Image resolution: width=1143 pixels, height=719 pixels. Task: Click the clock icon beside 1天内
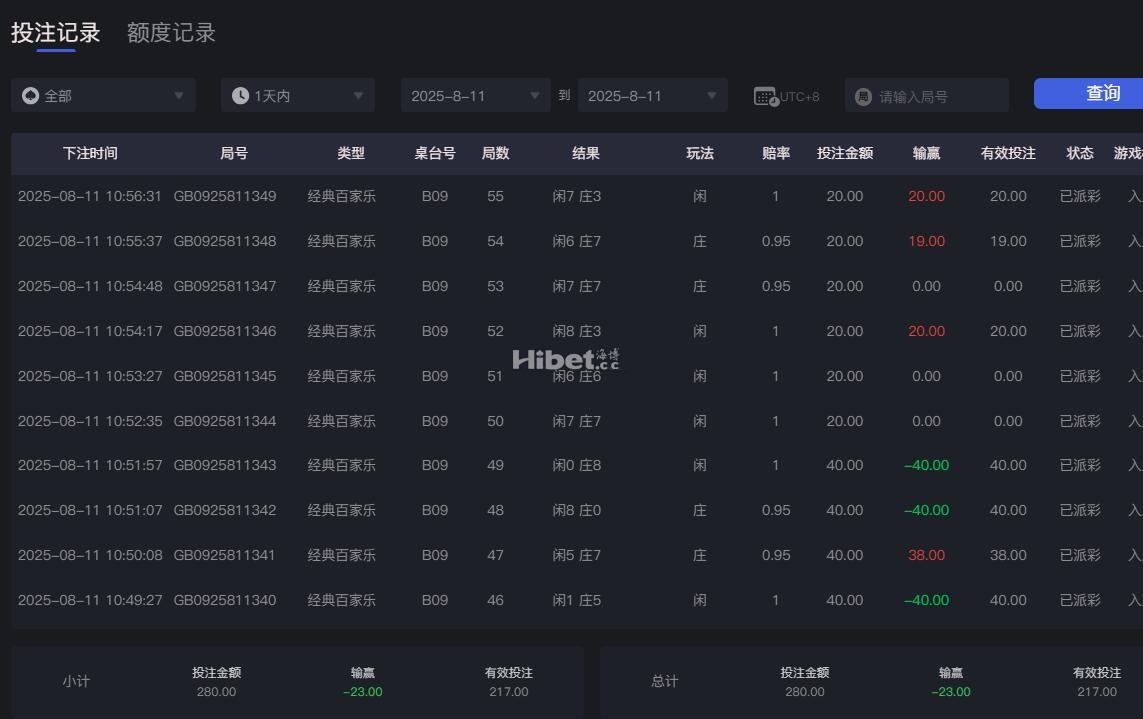(x=240, y=96)
